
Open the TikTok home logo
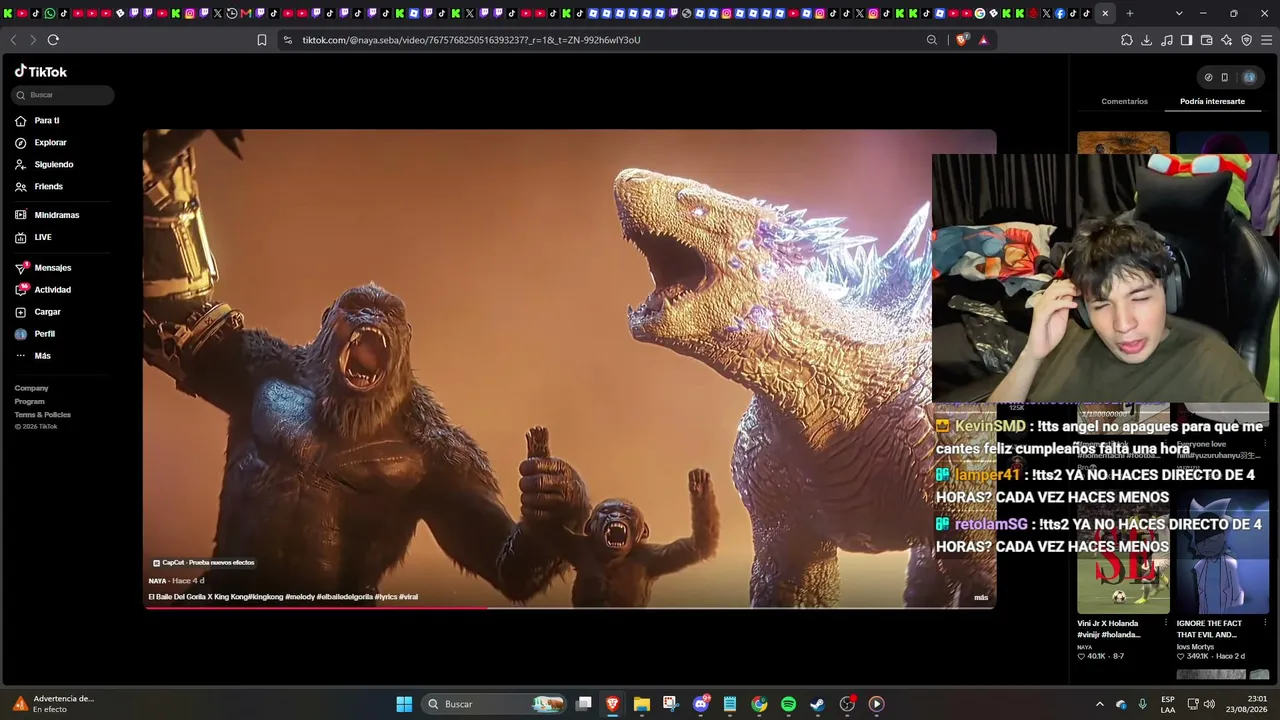coord(41,72)
